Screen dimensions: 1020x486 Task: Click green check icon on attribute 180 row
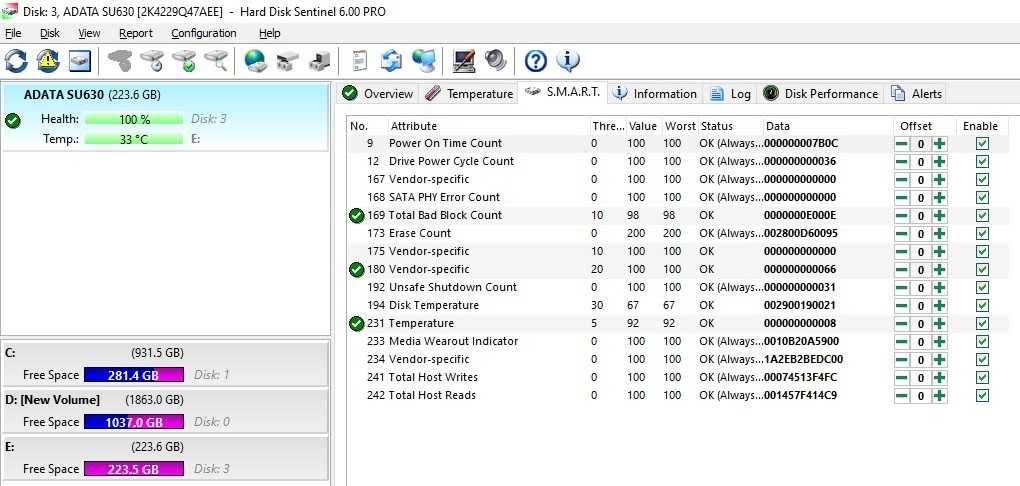click(x=356, y=269)
